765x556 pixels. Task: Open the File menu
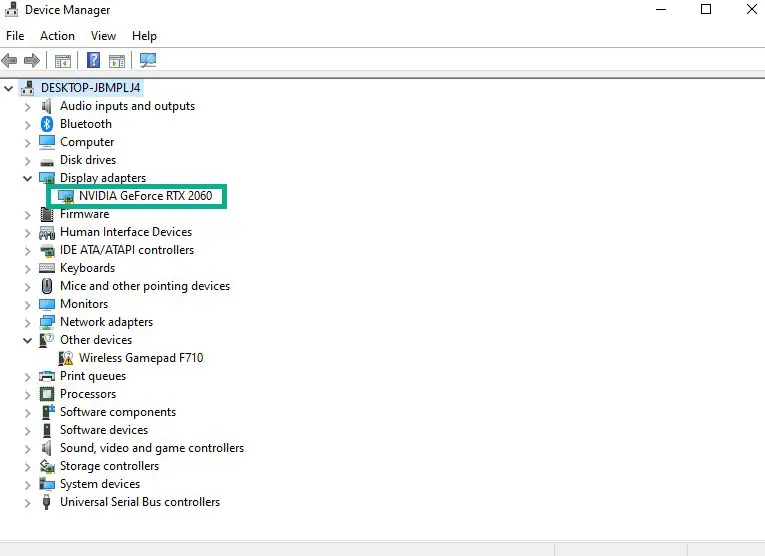15,36
